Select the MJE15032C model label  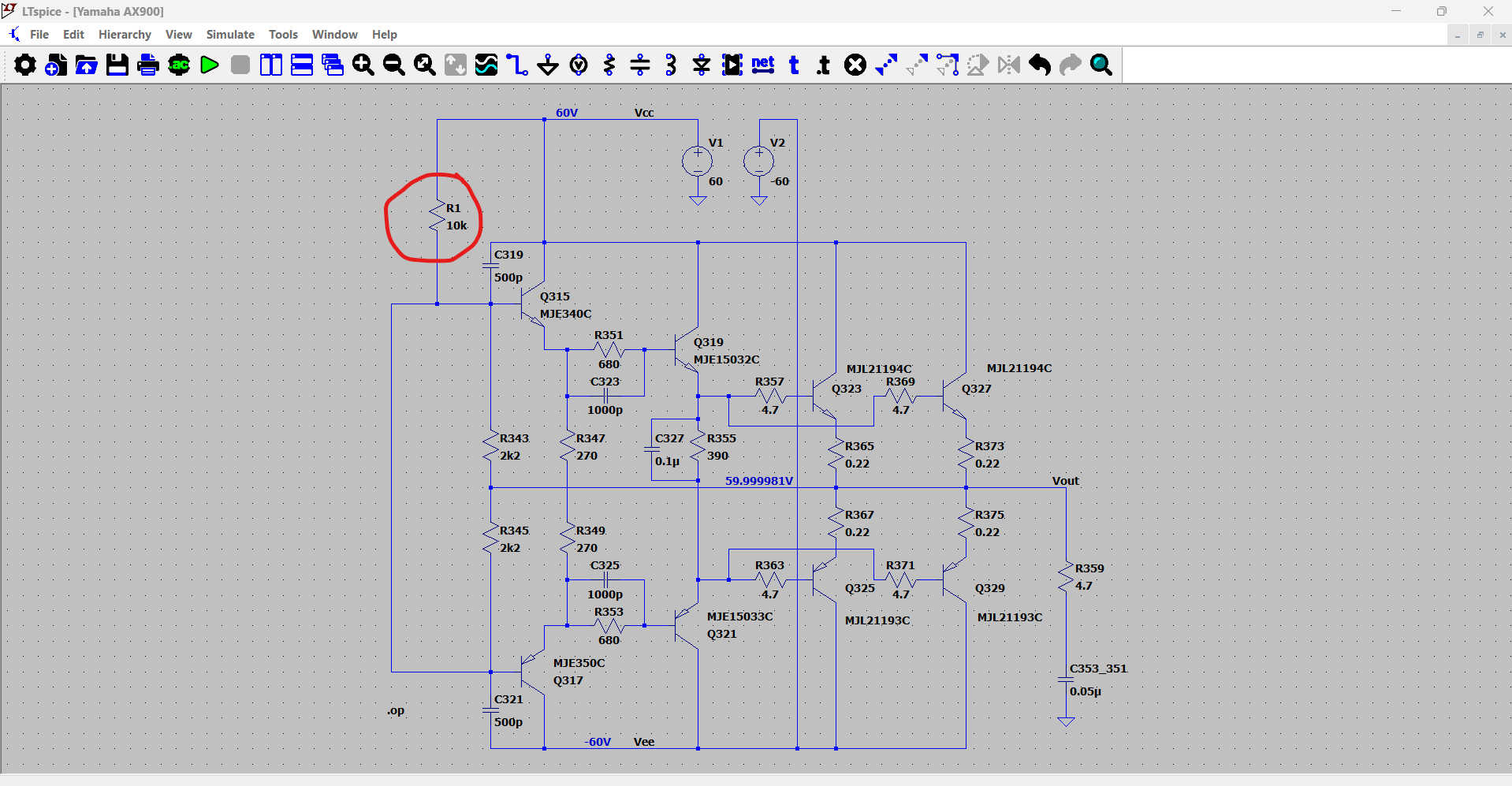pos(727,359)
